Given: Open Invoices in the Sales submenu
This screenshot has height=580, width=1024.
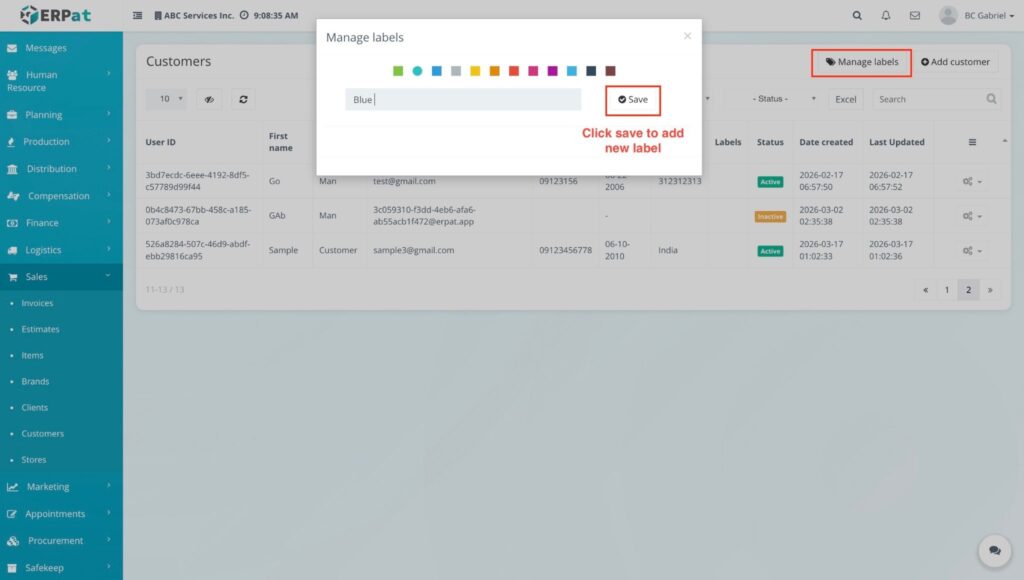Looking at the screenshot, I should pos(38,303).
